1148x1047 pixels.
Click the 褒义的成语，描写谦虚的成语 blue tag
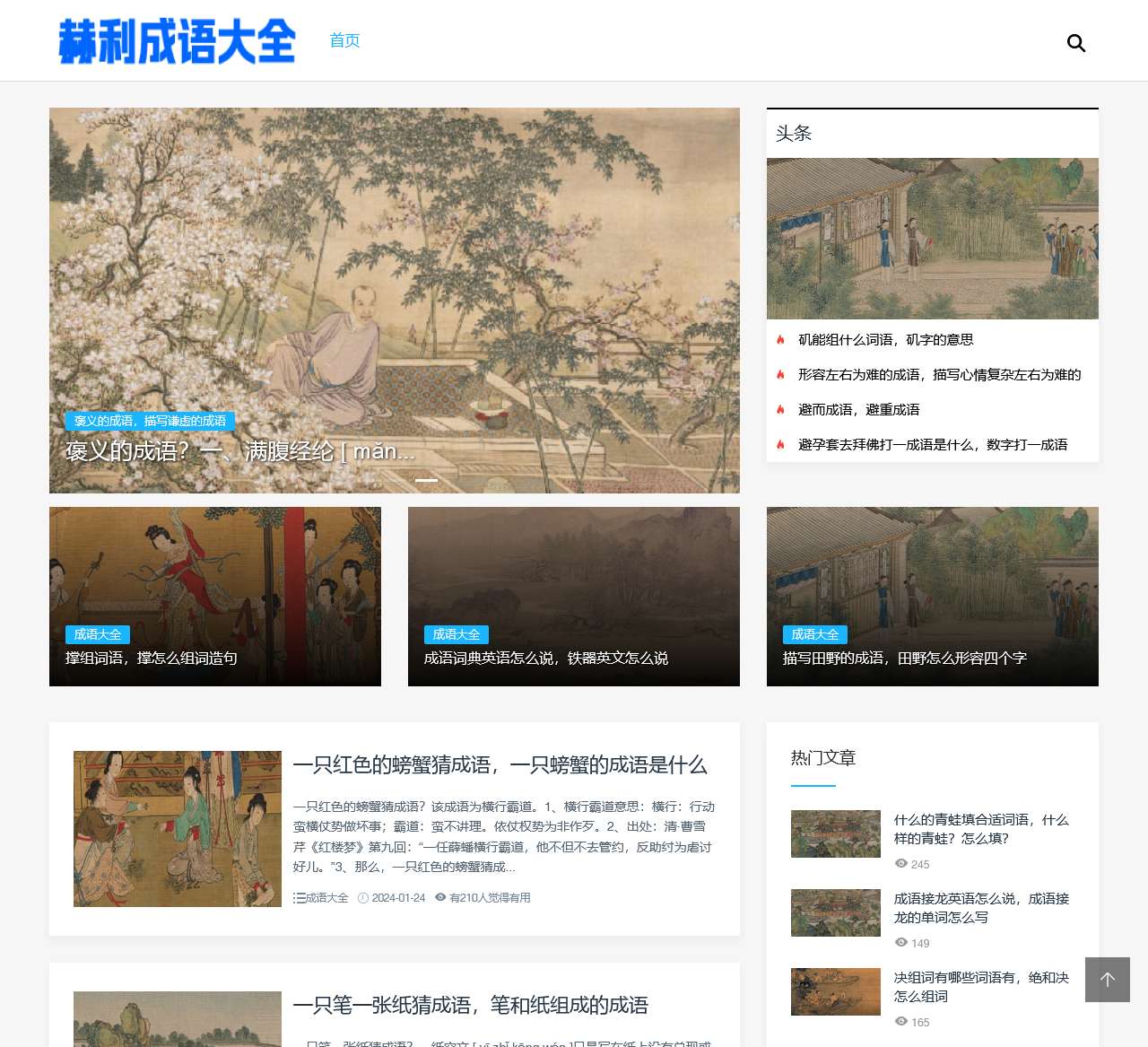[150, 421]
